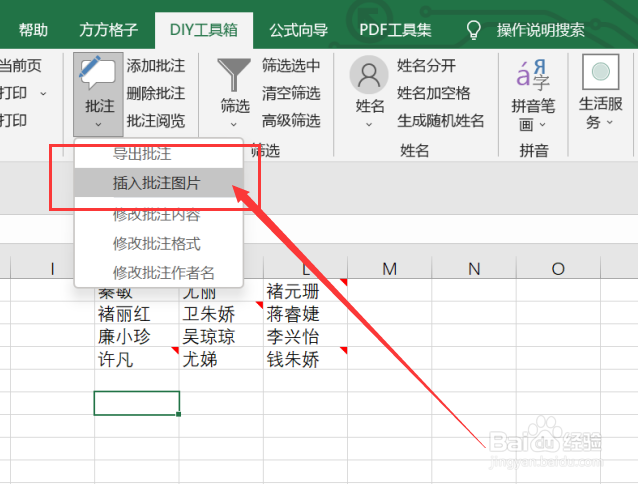Click the 拼音笔画 letter icon
The width and height of the screenshot is (638, 484).
(533, 74)
